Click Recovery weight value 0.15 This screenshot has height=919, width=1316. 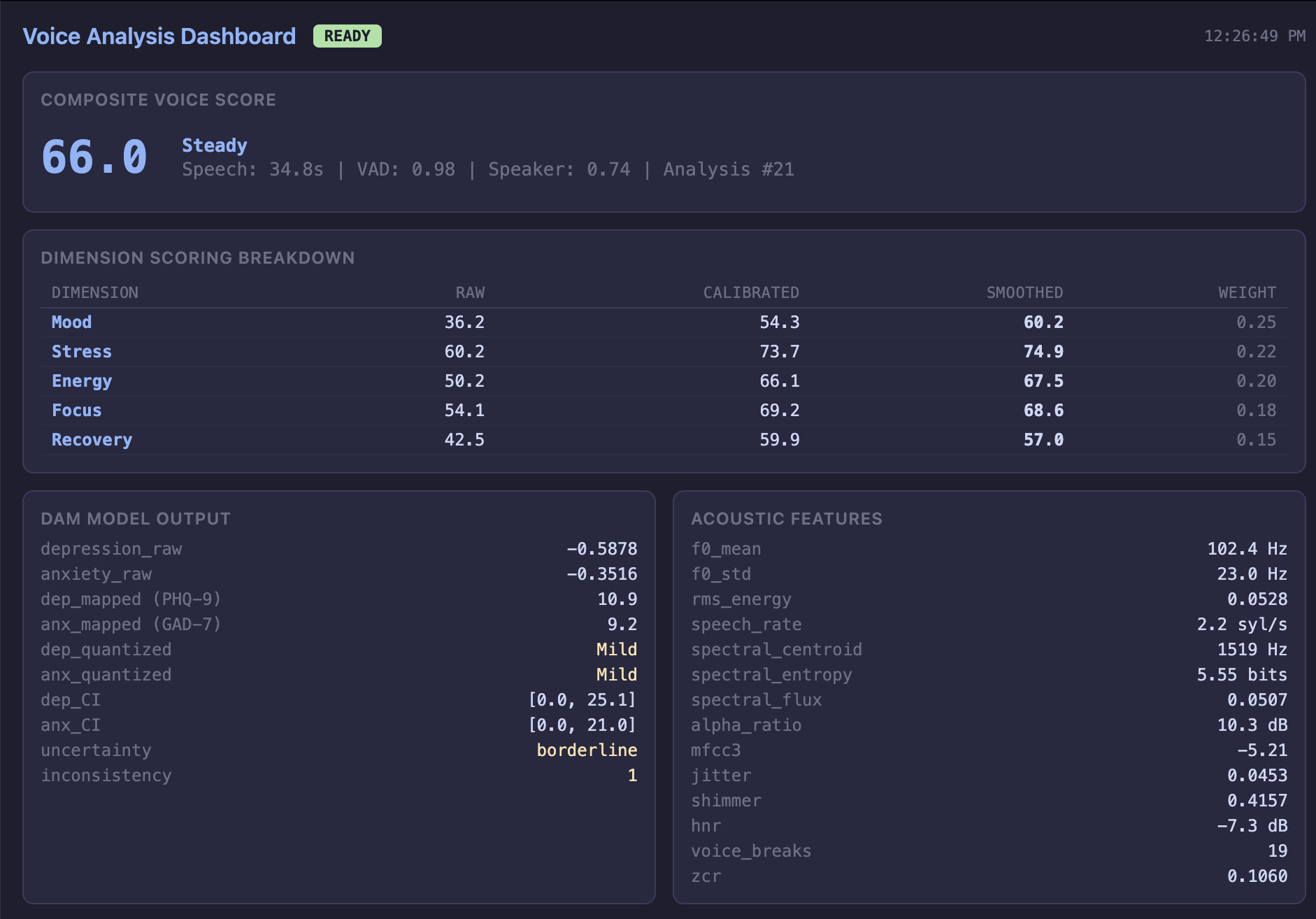[x=1256, y=440]
